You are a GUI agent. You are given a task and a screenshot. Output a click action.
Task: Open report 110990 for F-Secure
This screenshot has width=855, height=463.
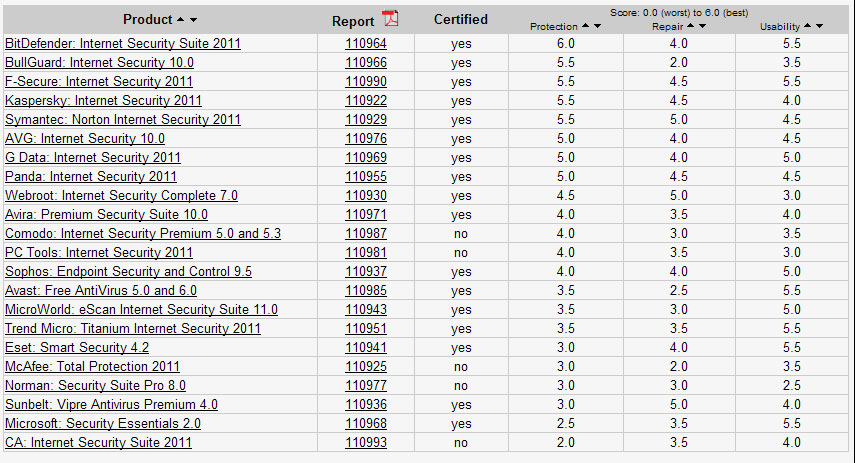click(366, 82)
